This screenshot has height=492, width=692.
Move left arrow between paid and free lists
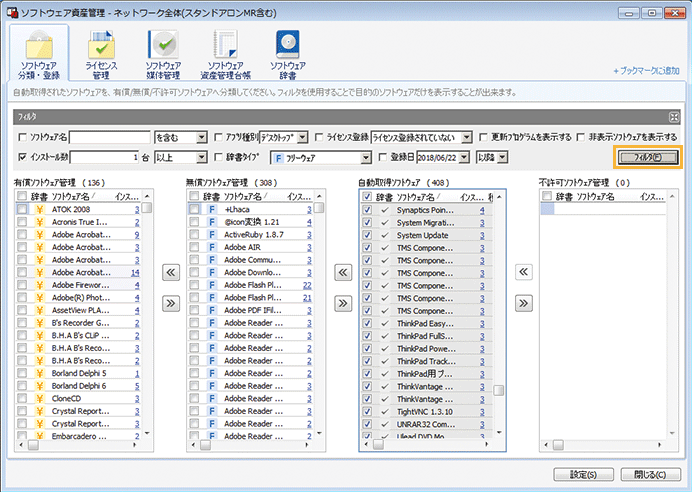coord(171,272)
